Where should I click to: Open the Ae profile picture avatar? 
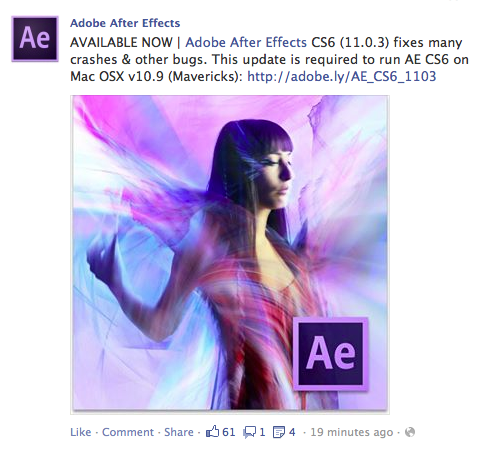35,39
